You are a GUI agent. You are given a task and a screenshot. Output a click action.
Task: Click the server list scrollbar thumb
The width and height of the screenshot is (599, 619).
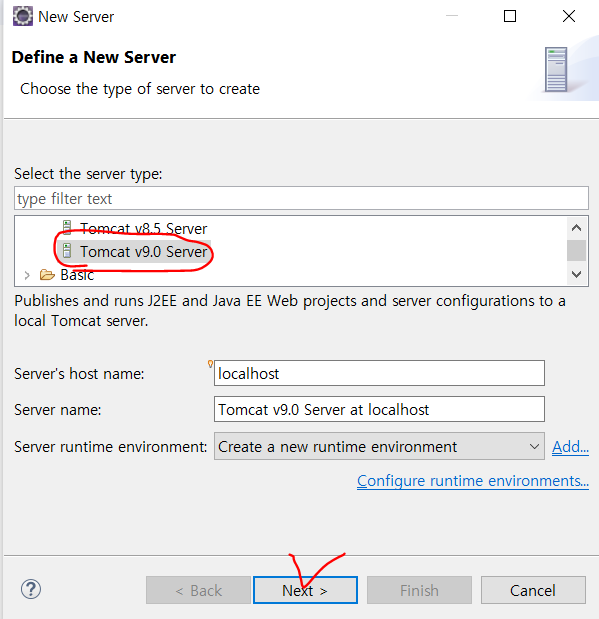pyautogui.click(x=576, y=250)
